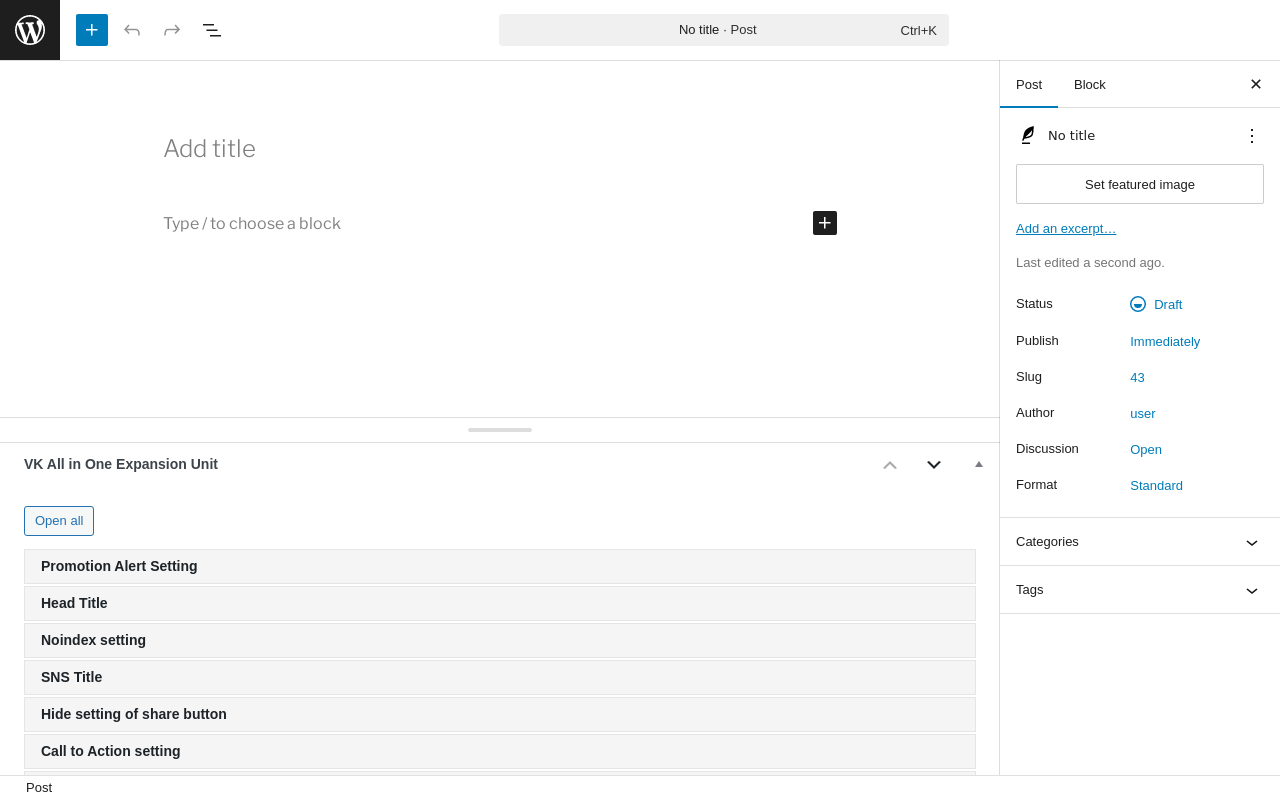This screenshot has height=800, width=1280.
Task: Expand the Categories panel
Action: [x=1140, y=542]
